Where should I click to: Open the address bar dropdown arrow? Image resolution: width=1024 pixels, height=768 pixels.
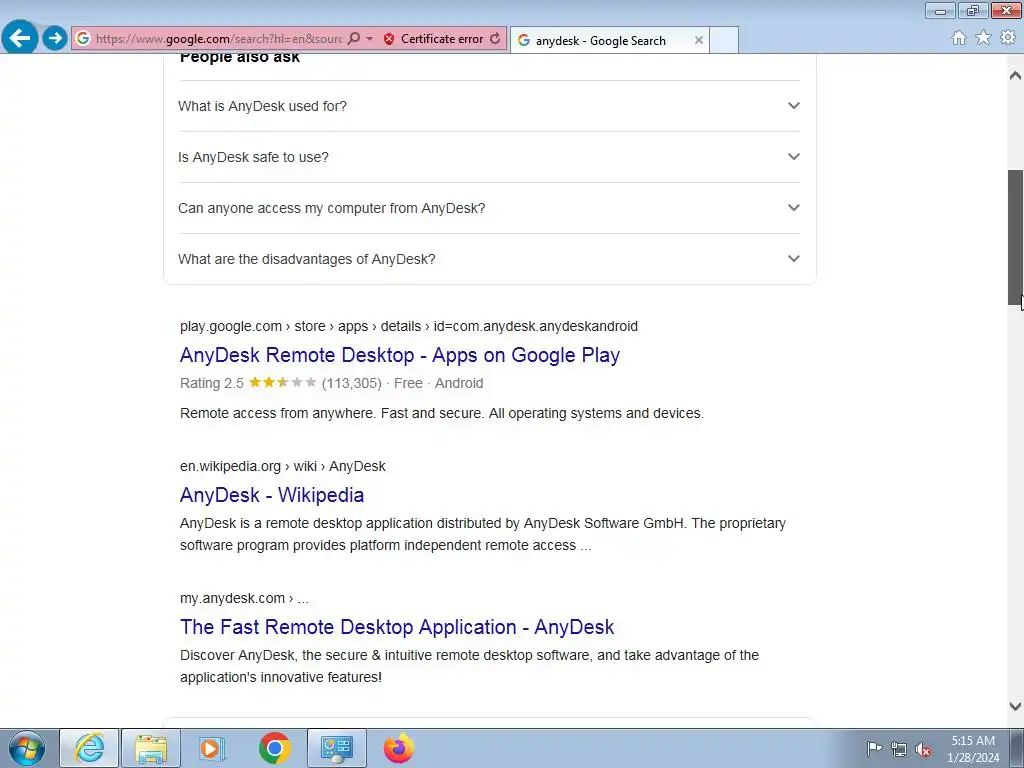[370, 39]
